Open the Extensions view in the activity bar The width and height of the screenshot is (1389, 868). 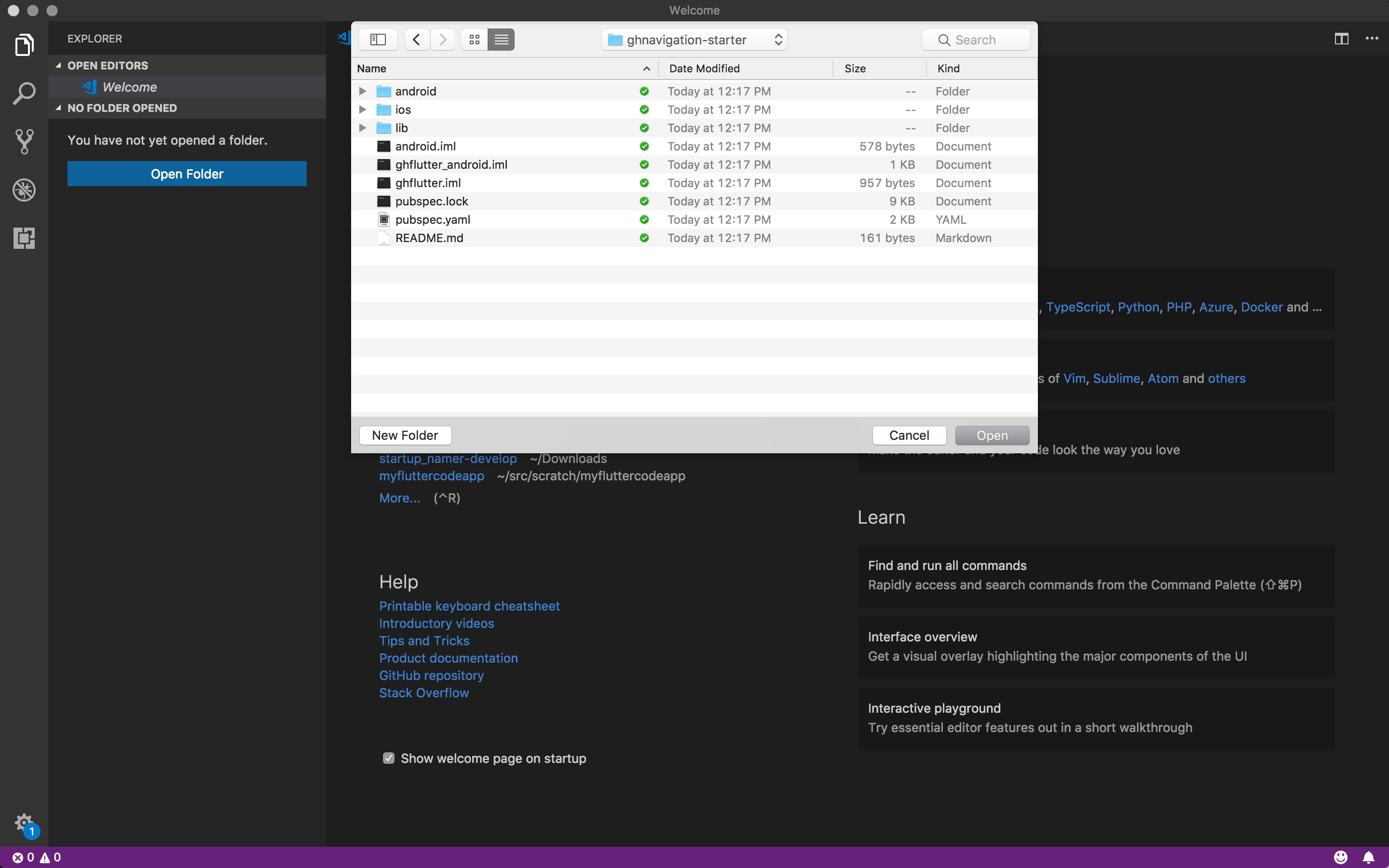pyautogui.click(x=24, y=238)
